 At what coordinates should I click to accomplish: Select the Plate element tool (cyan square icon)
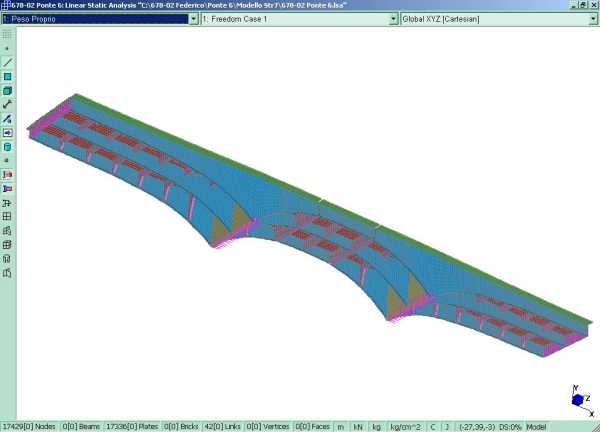click(7, 76)
